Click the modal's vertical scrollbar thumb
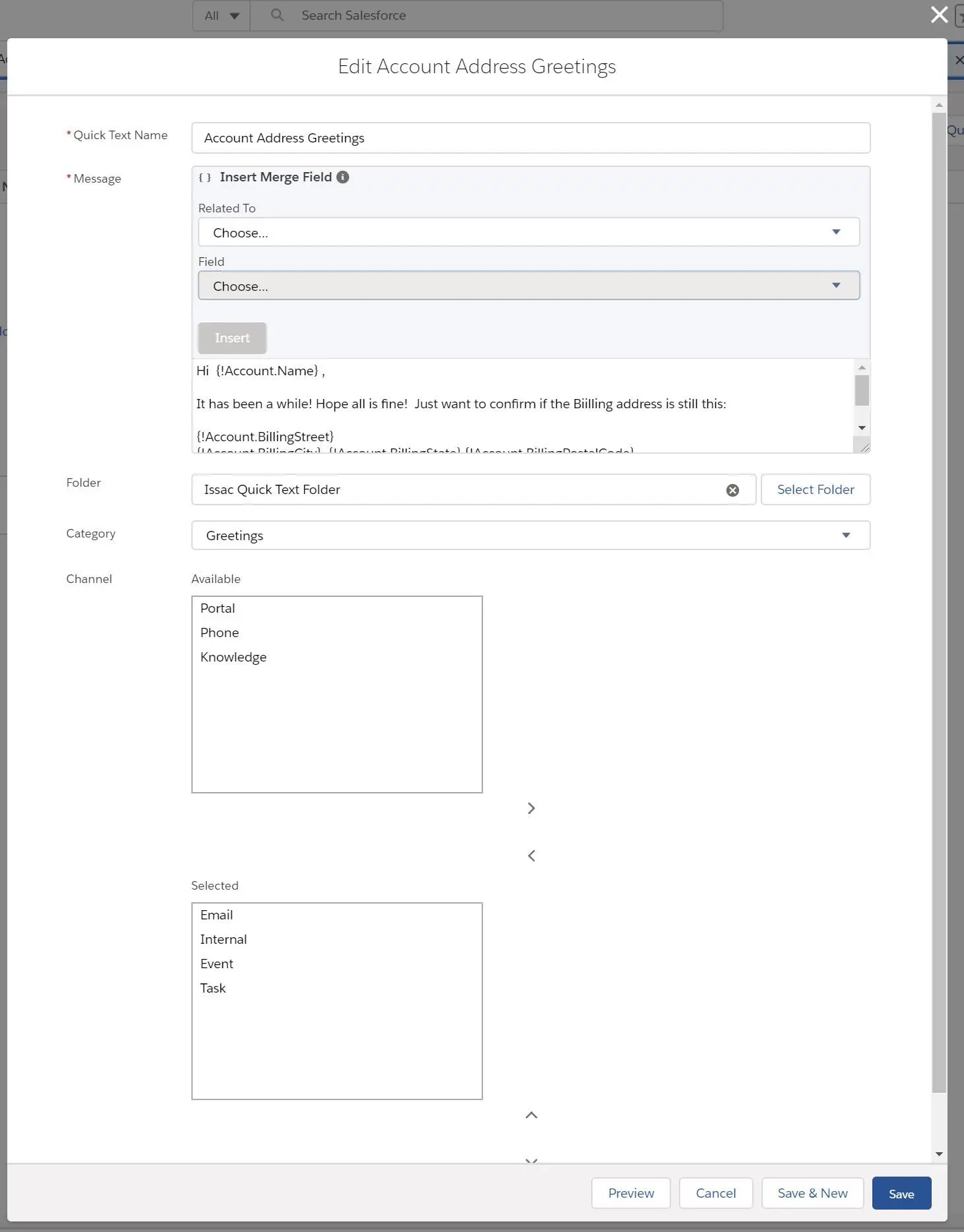Image resolution: width=964 pixels, height=1232 pixels. coord(939,603)
